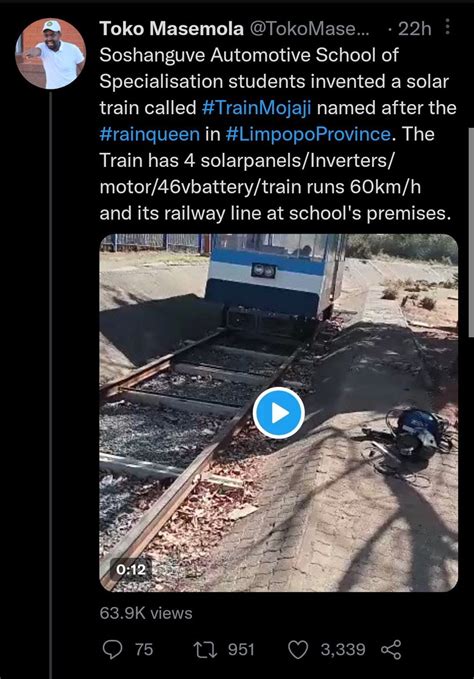Open Toko Masemola's profile picture

pos(51,54)
